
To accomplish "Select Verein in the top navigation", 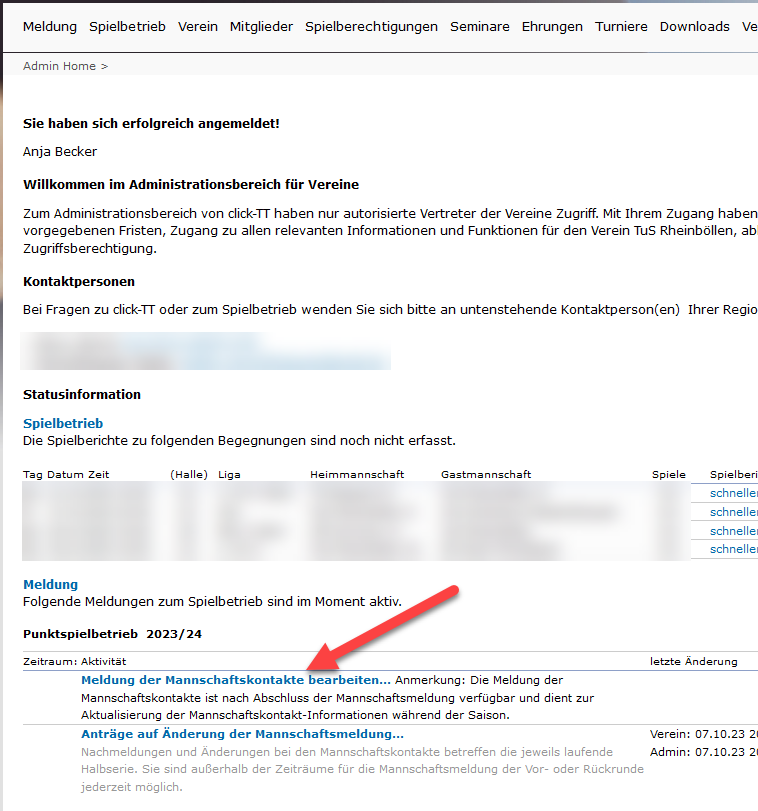I will tap(198, 27).
